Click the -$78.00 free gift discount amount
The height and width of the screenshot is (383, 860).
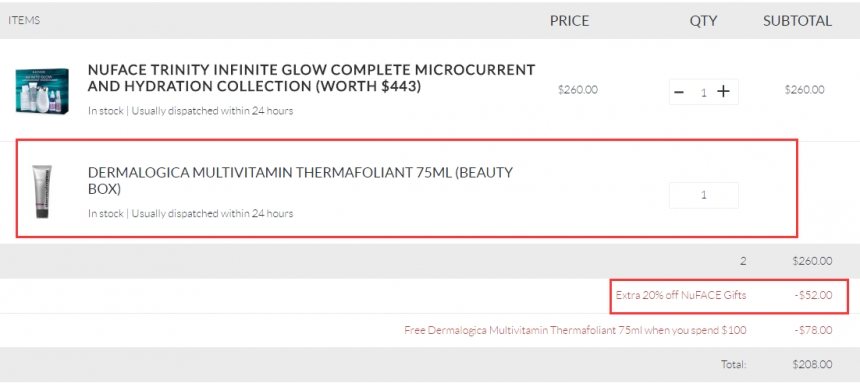813,330
